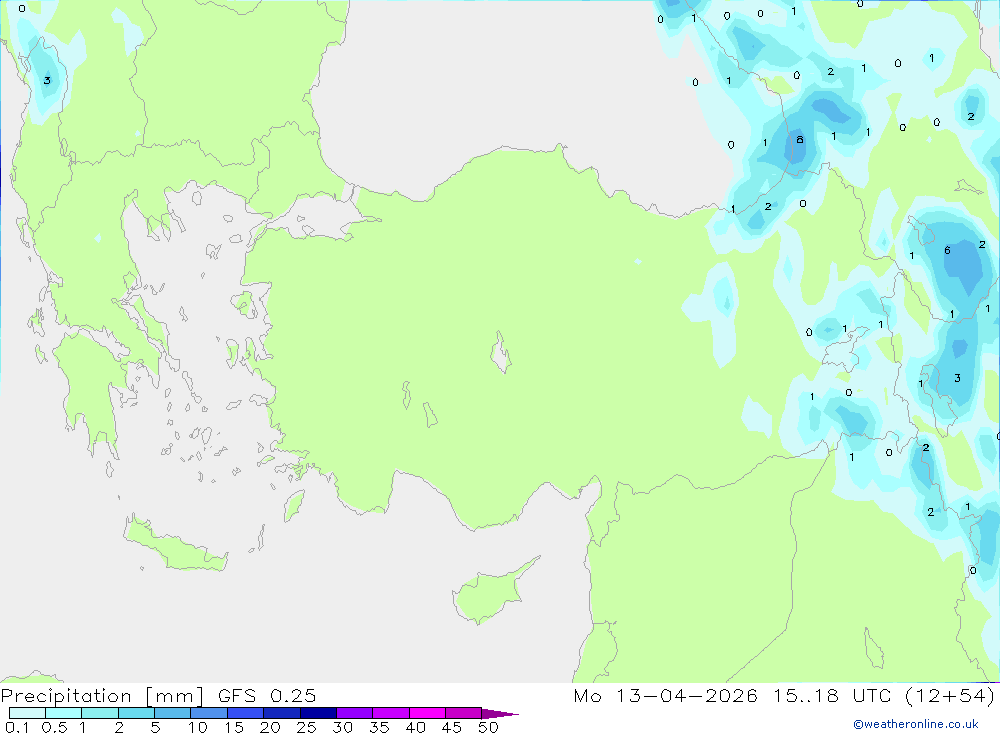Viewport: 1000px width, 733px height.
Task: Choose the 20–25 mm dark blue swatch
Action: click(x=282, y=713)
